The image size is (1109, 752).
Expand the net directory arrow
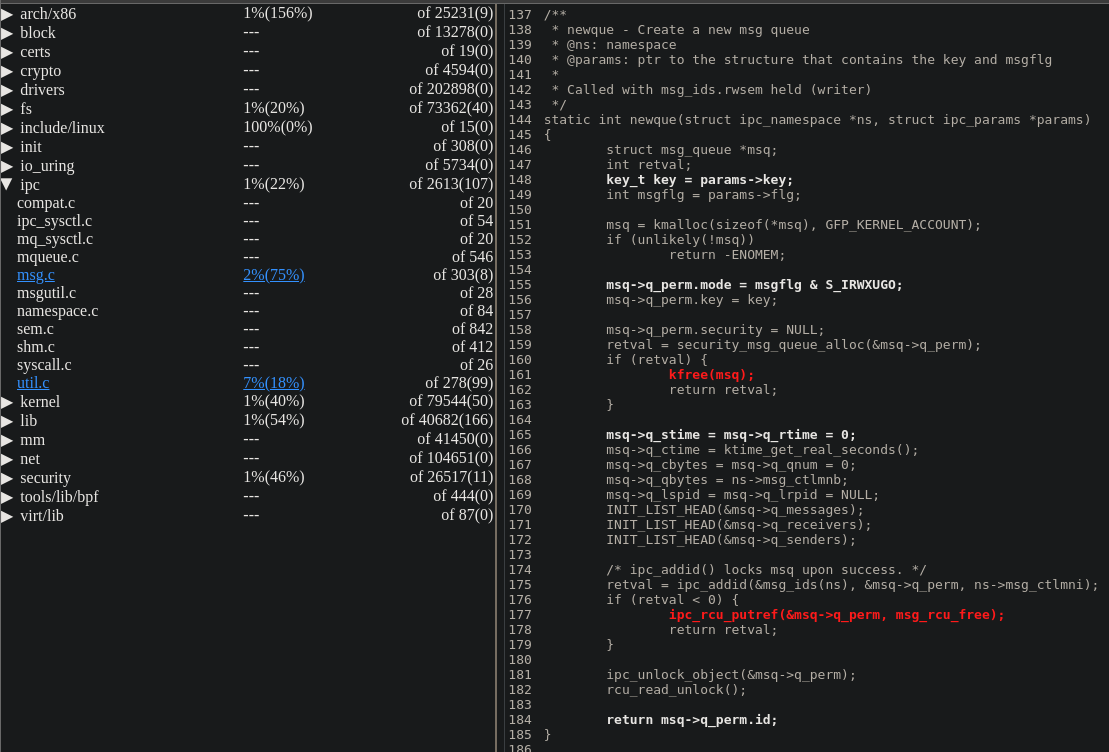7,459
